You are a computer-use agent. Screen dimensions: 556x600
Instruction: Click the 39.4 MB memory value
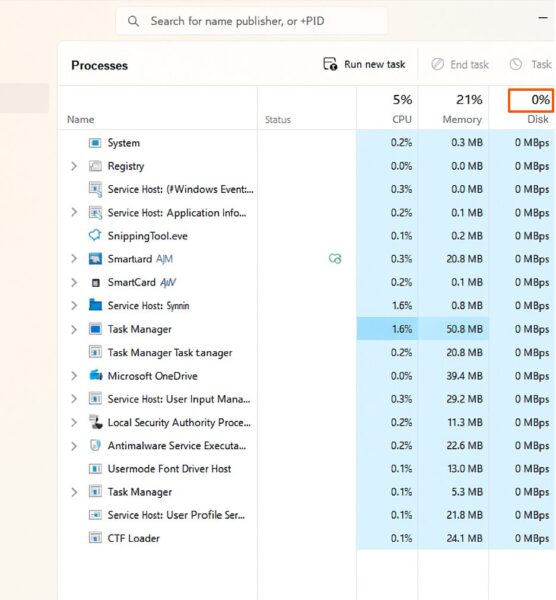[464, 376]
